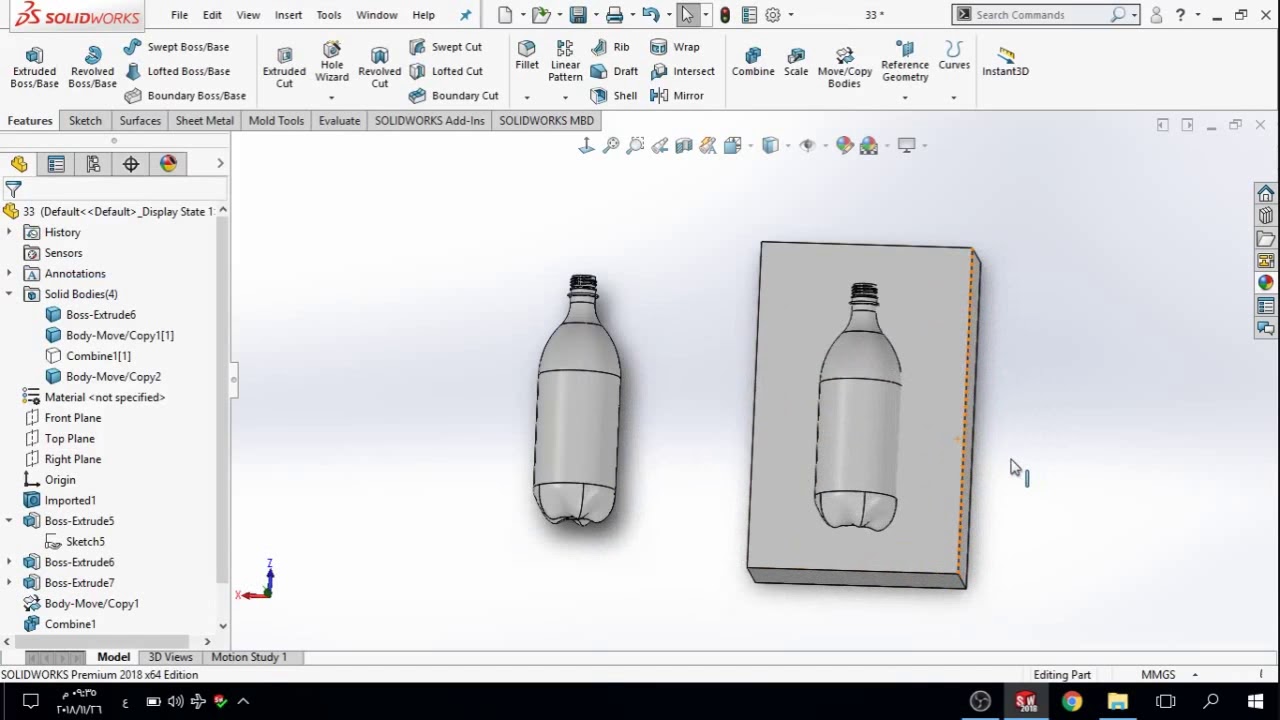Image resolution: width=1280 pixels, height=720 pixels.
Task: Choose the Lofted Boss/Base feature
Action: coord(177,71)
